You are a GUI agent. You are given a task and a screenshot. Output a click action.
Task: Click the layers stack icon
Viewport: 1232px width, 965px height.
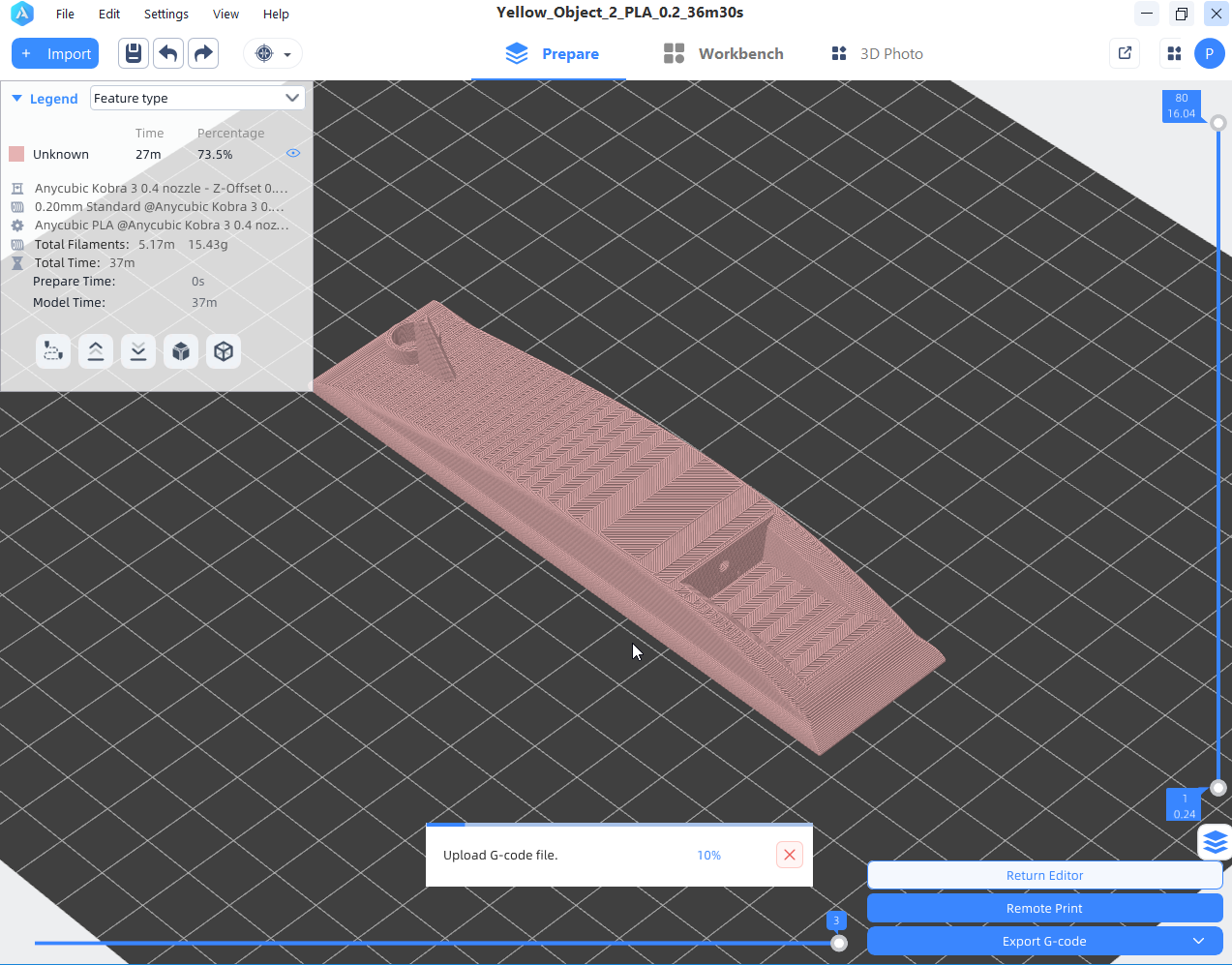(x=1215, y=842)
